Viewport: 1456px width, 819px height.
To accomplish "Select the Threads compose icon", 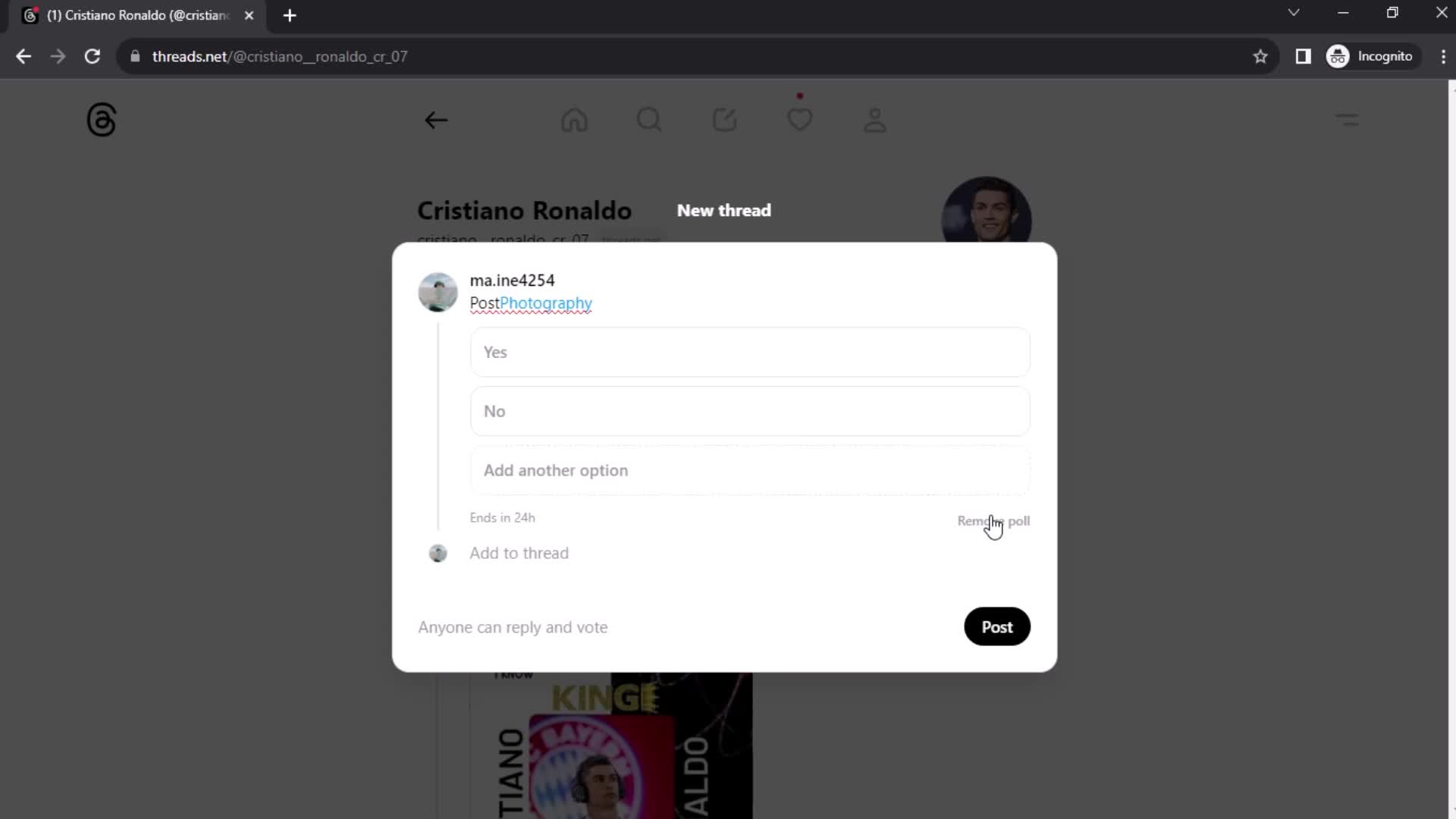I will click(725, 120).
